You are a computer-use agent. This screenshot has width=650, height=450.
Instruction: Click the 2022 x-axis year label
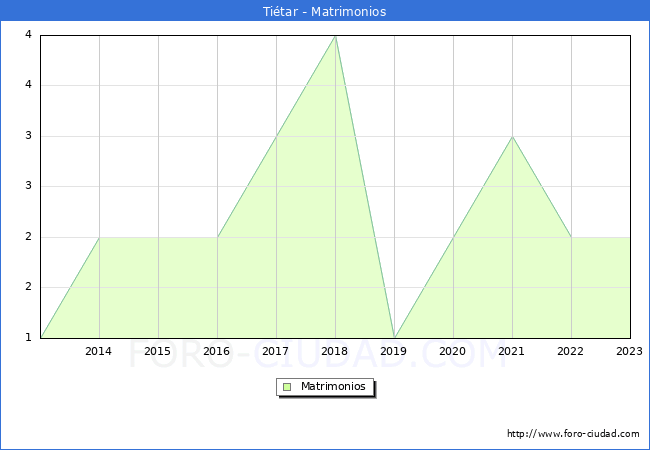pyautogui.click(x=571, y=351)
